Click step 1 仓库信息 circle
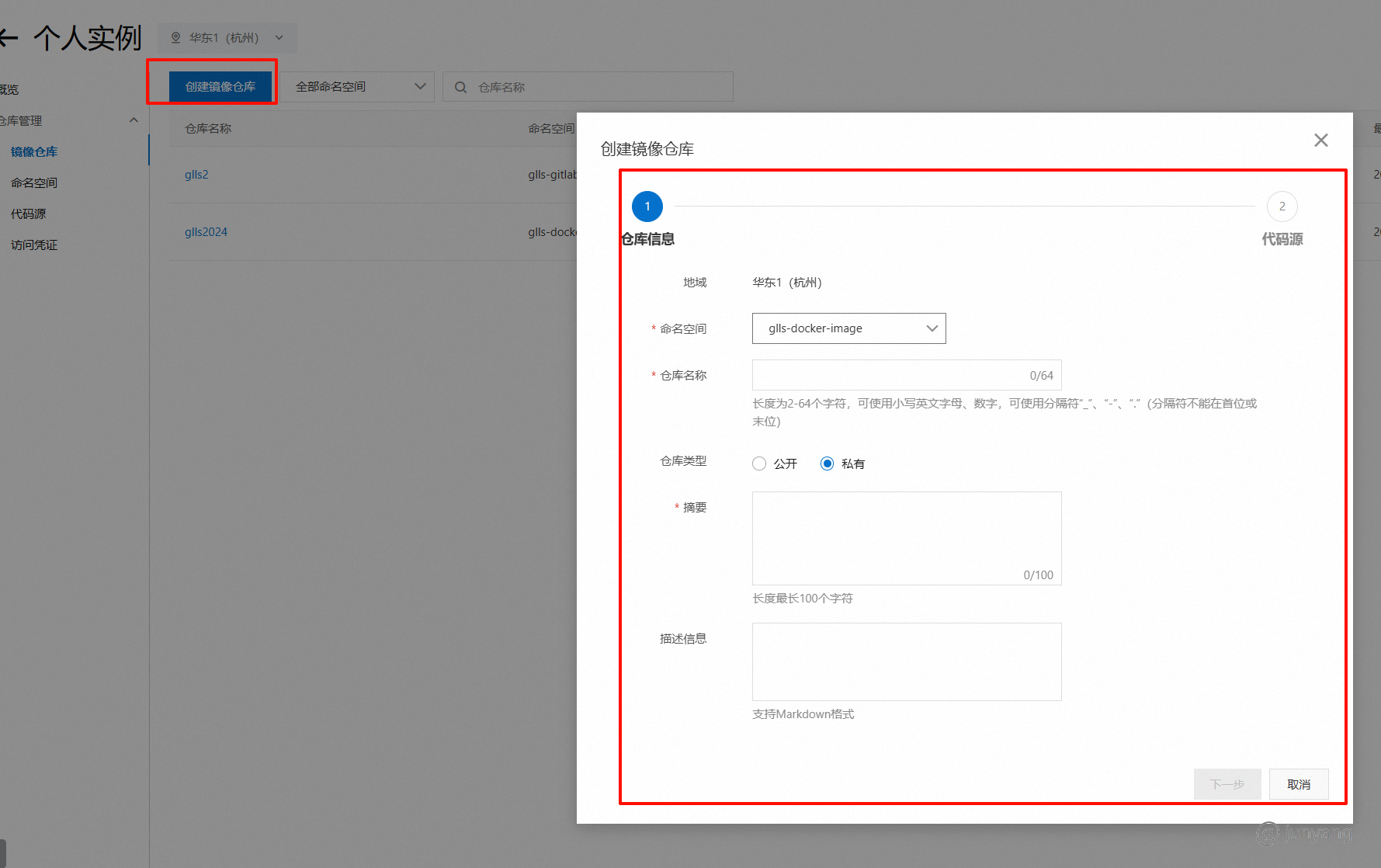Image resolution: width=1381 pixels, height=868 pixels. 647,207
